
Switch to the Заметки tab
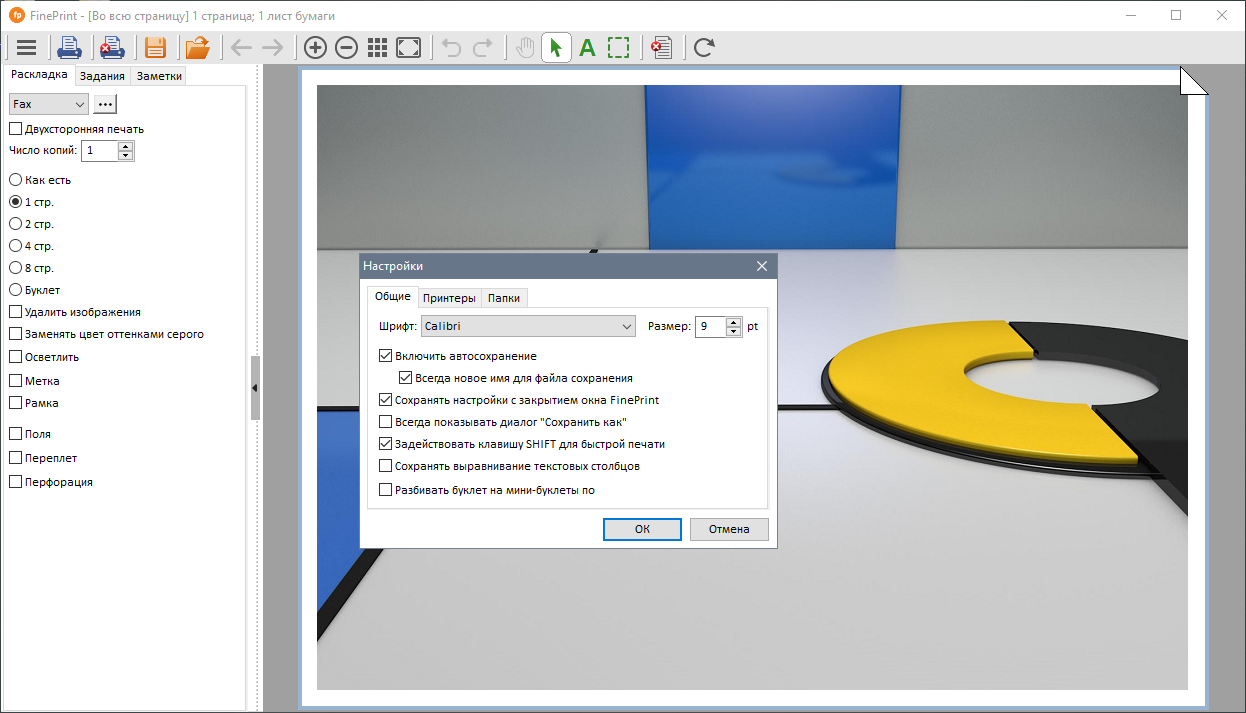[x=158, y=76]
